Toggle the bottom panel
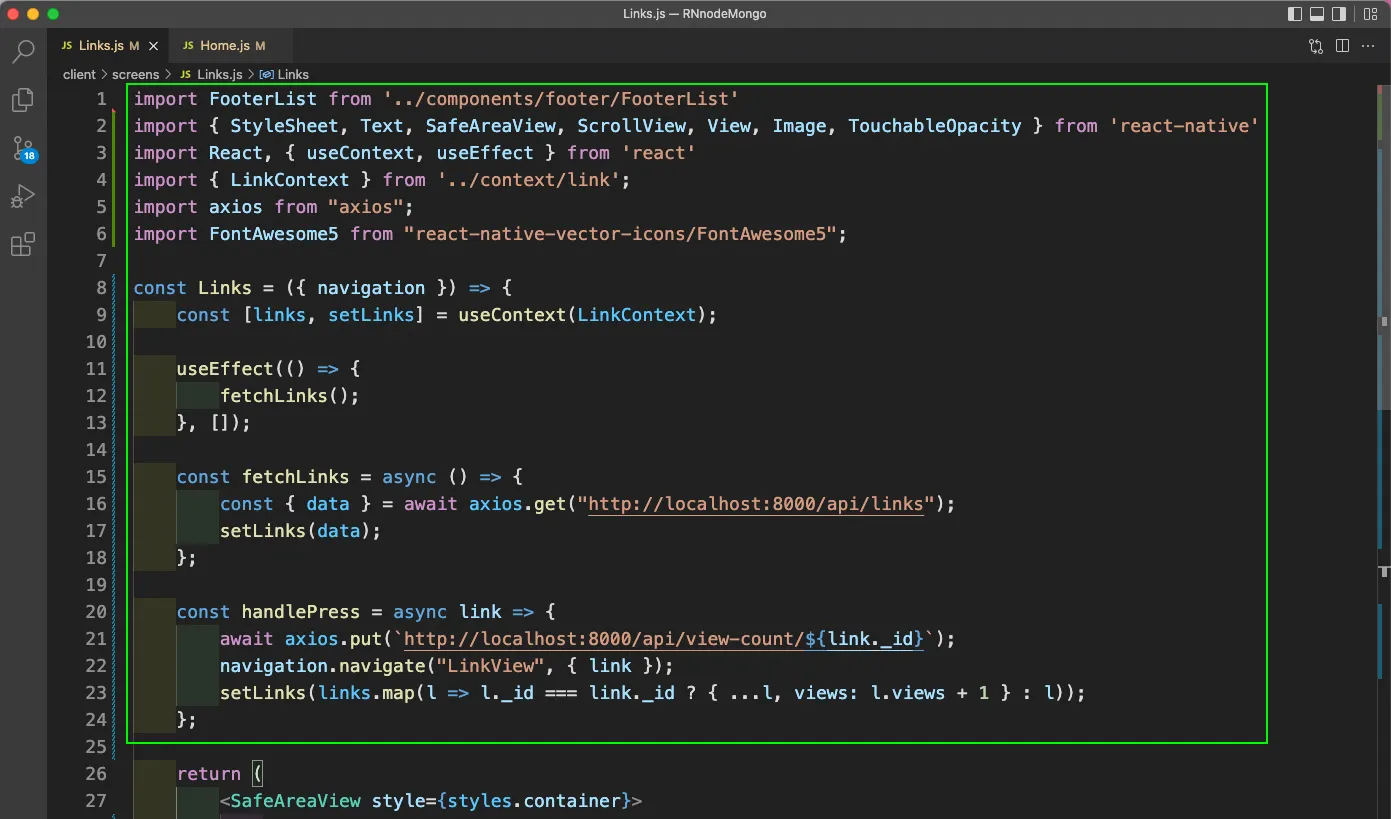Viewport: 1391px width, 819px height. [x=1317, y=14]
